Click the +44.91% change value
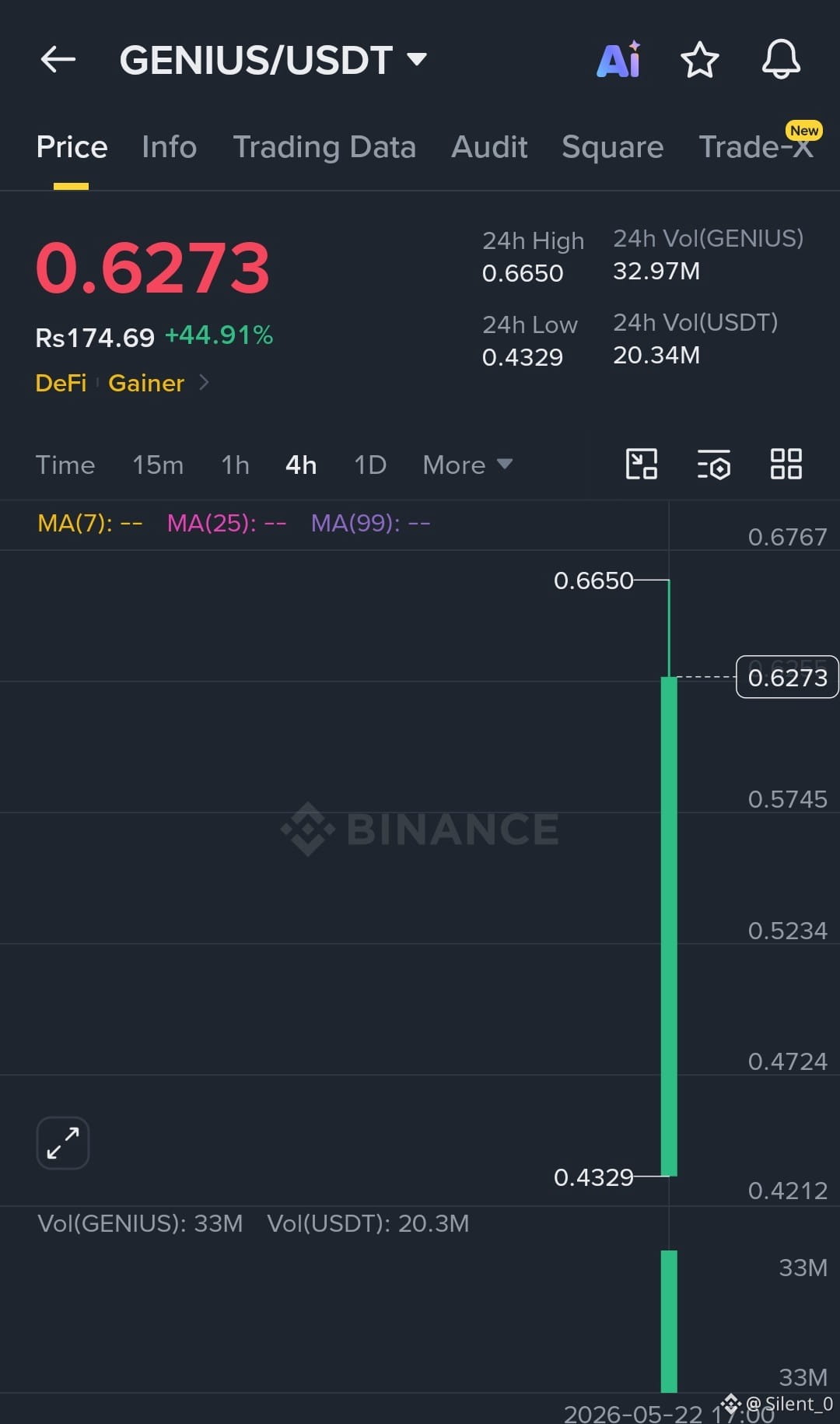Image resolution: width=840 pixels, height=1424 pixels. click(219, 335)
